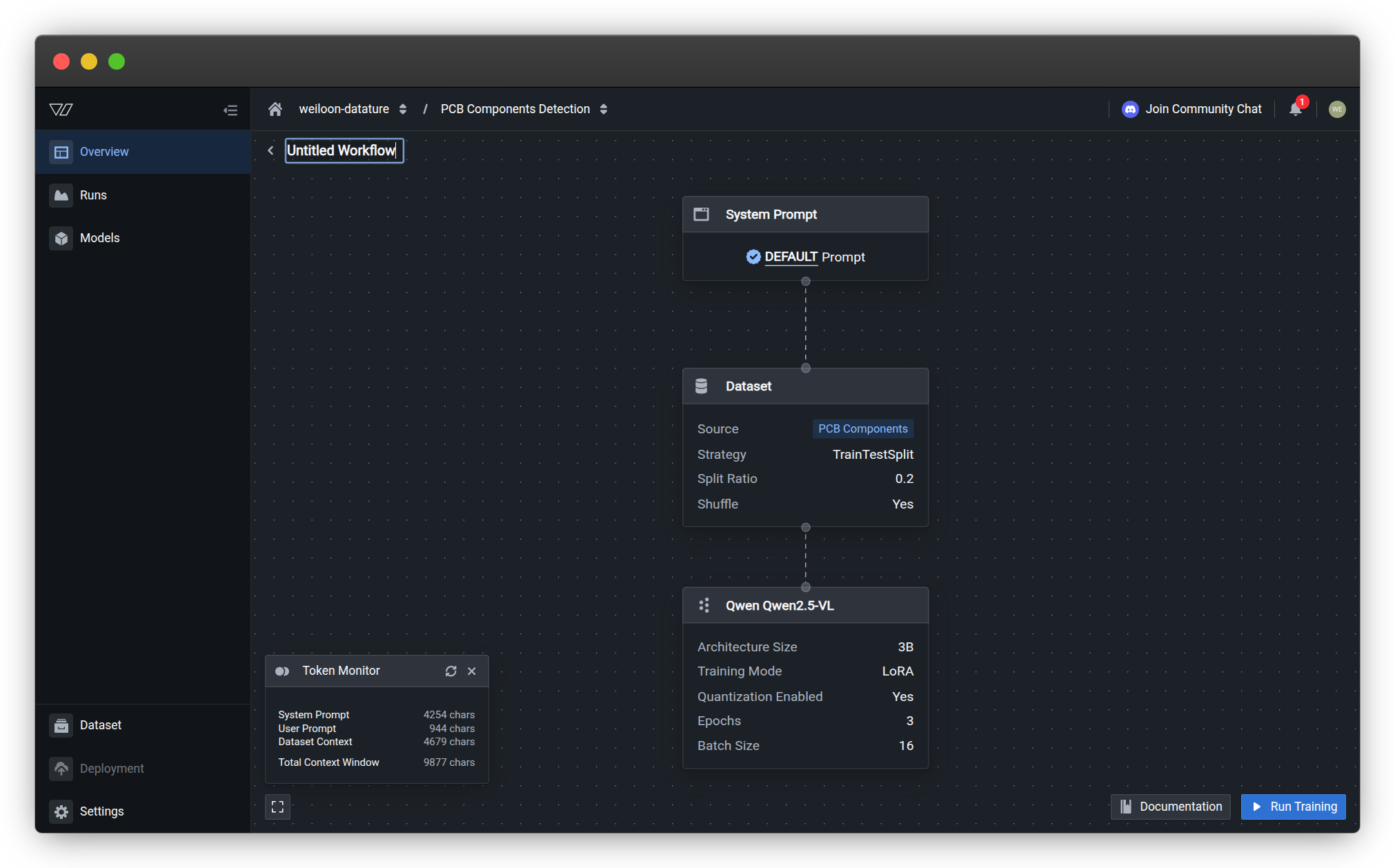
Task: Open the Models sidebar item
Action: (99, 238)
